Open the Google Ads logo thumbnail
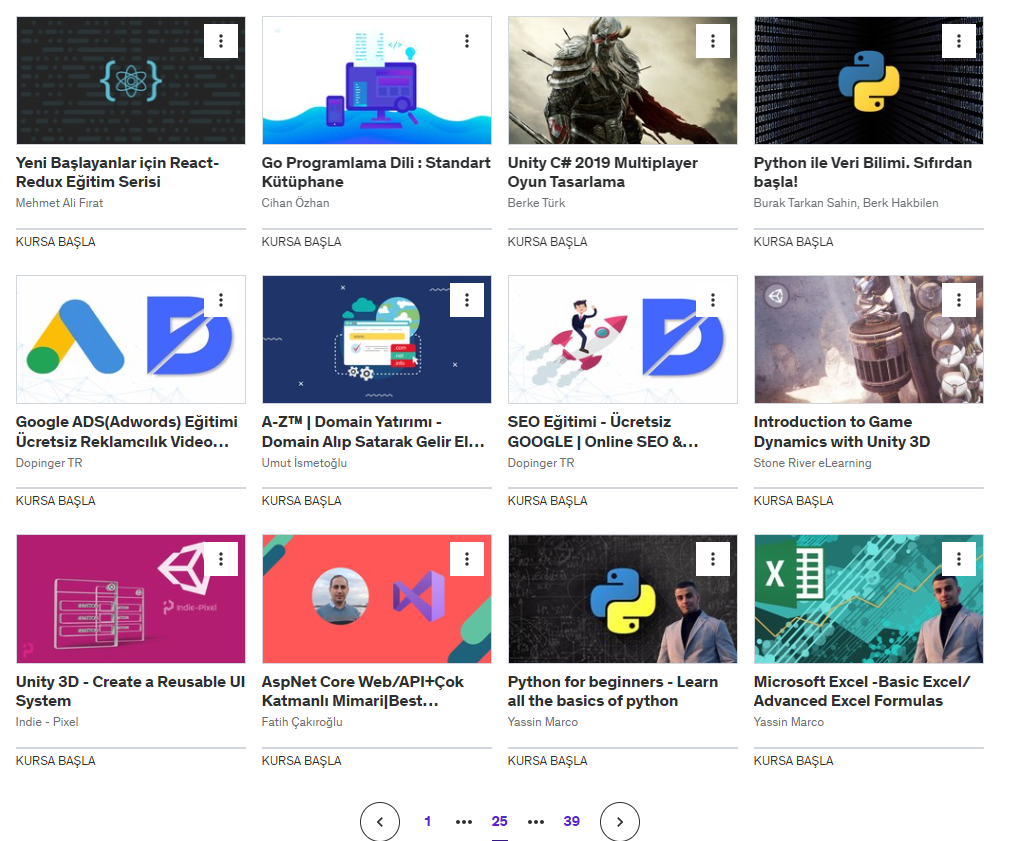The image size is (1015, 841). click(x=131, y=339)
